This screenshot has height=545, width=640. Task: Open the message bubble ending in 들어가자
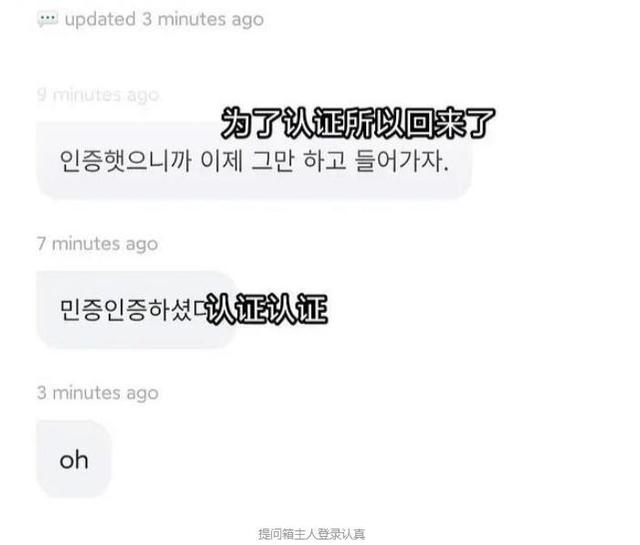click(255, 160)
